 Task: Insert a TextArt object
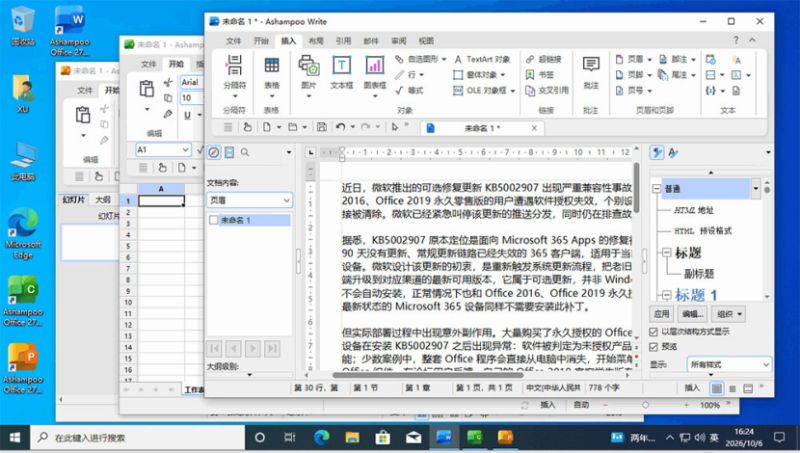482,59
